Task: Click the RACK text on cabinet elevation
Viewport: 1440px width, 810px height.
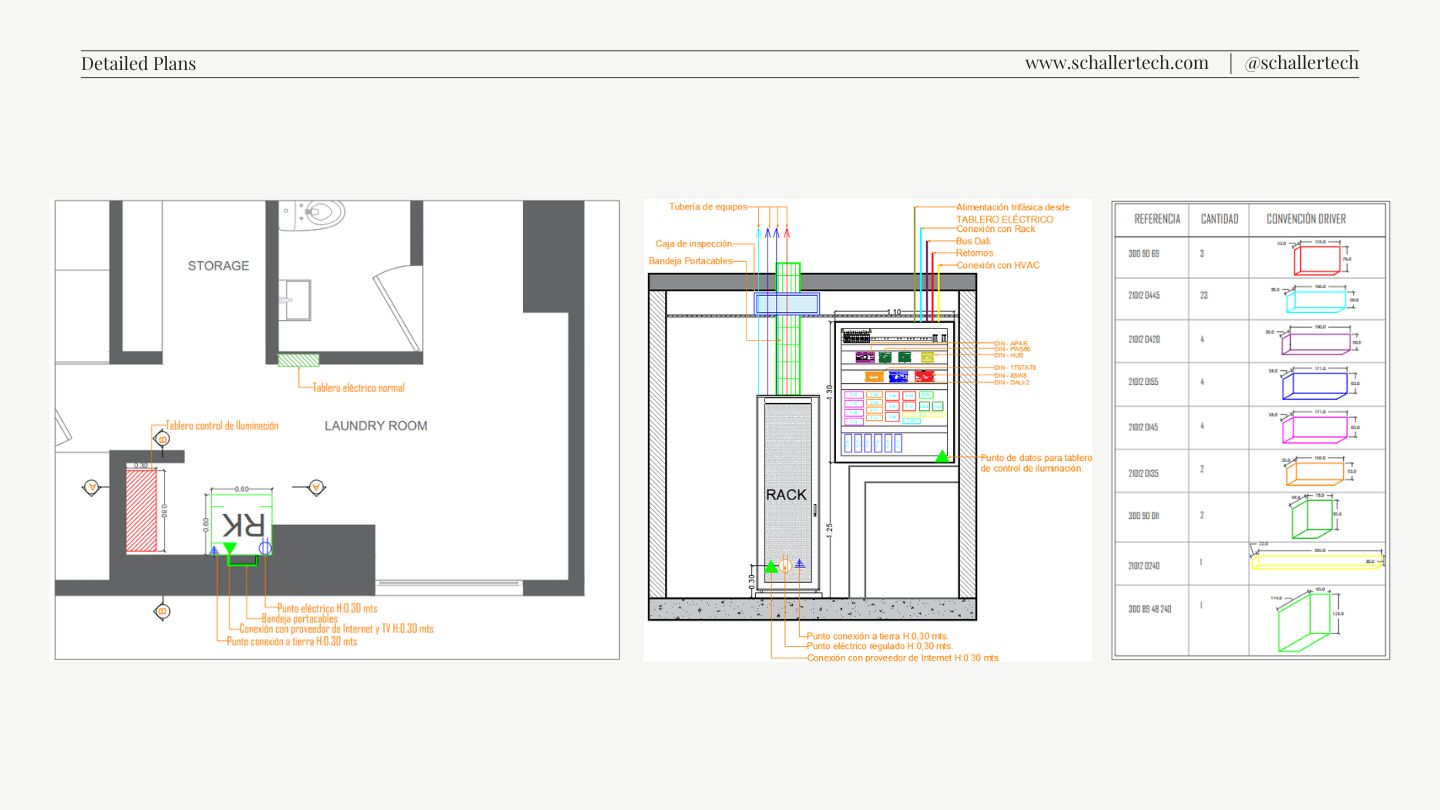Action: pos(786,495)
